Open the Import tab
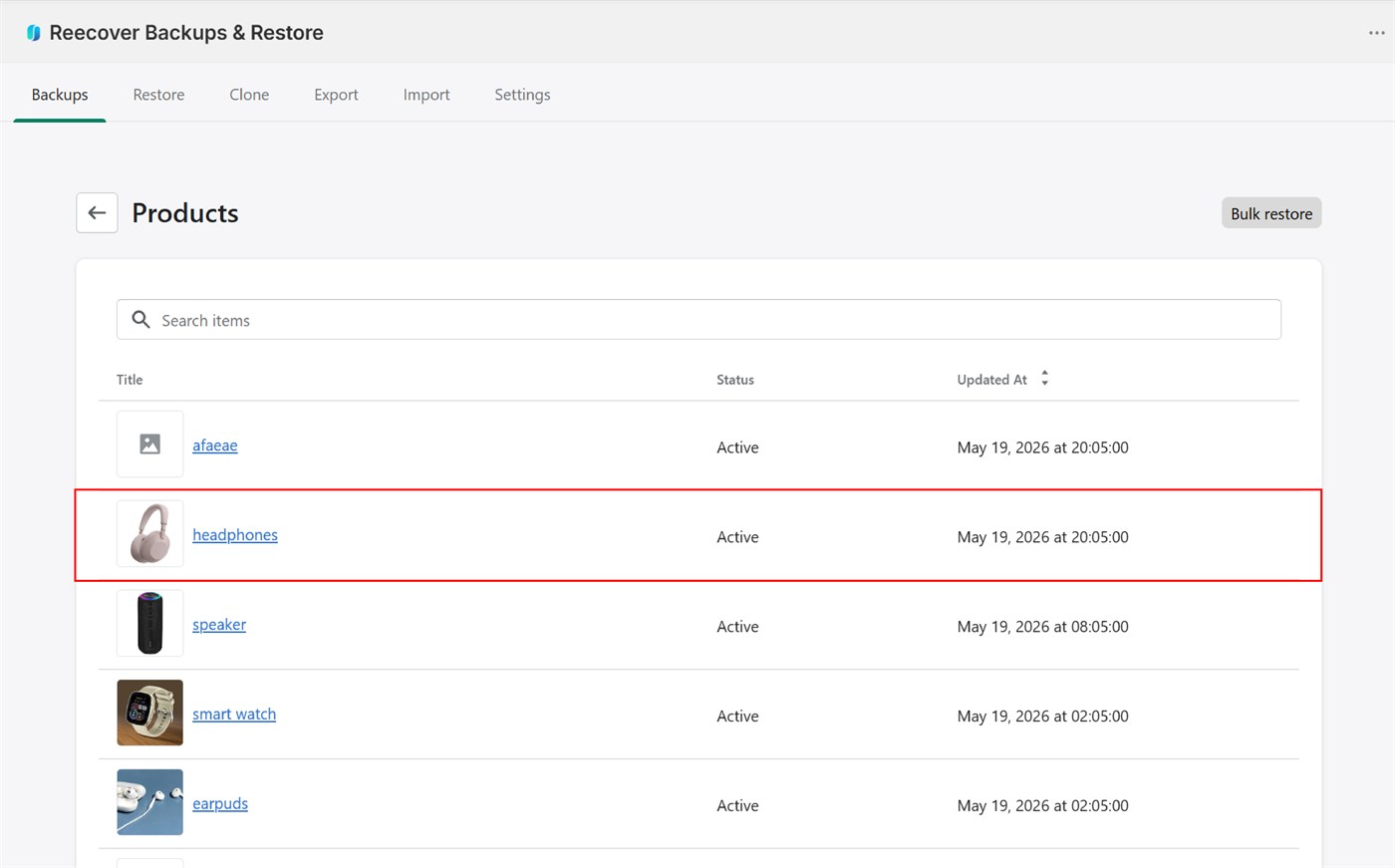1395x868 pixels. pos(426,95)
